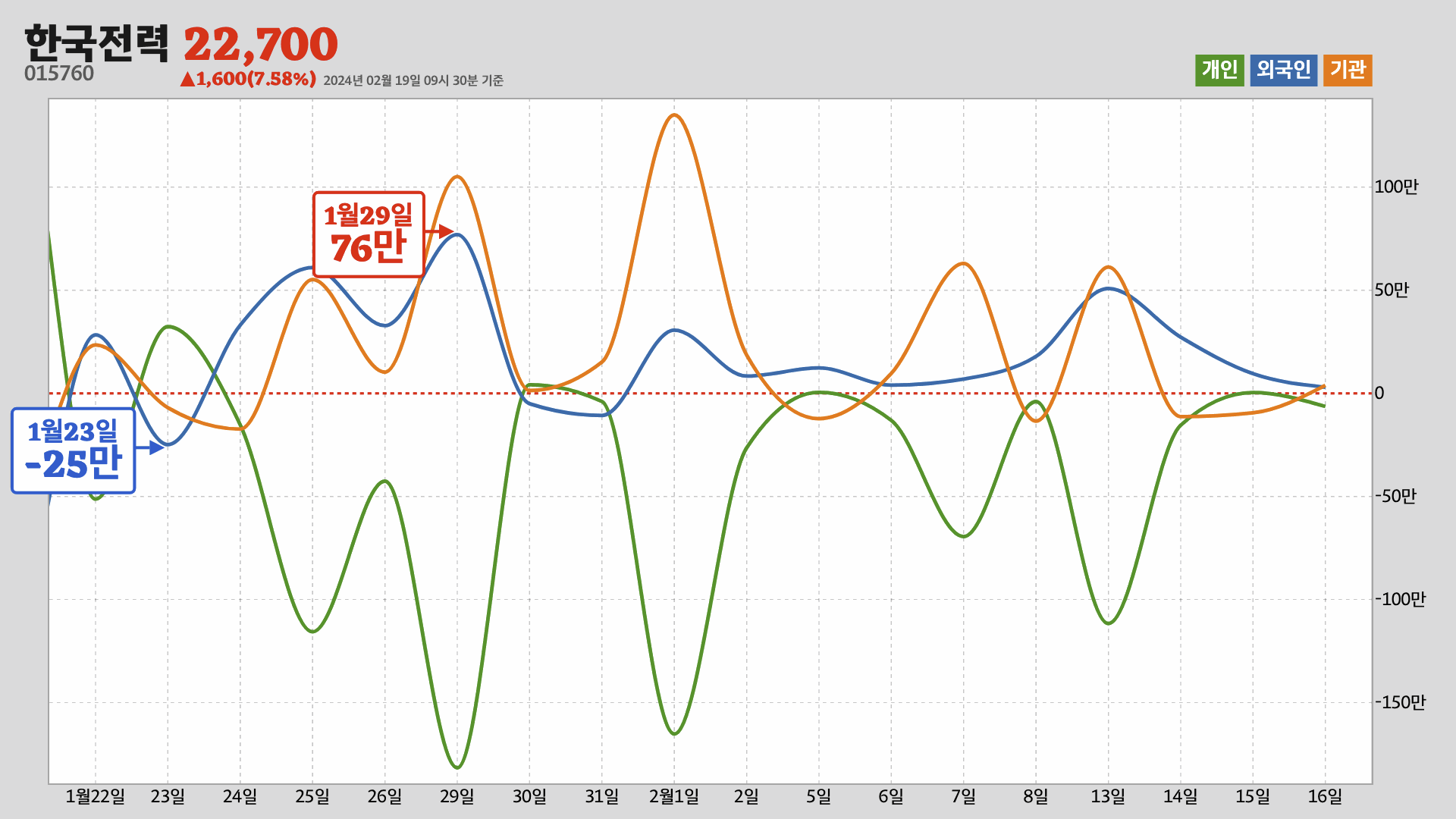The width and height of the screenshot is (1456, 819).
Task: Click the 2월1일 x-axis label
Action: 674,796
